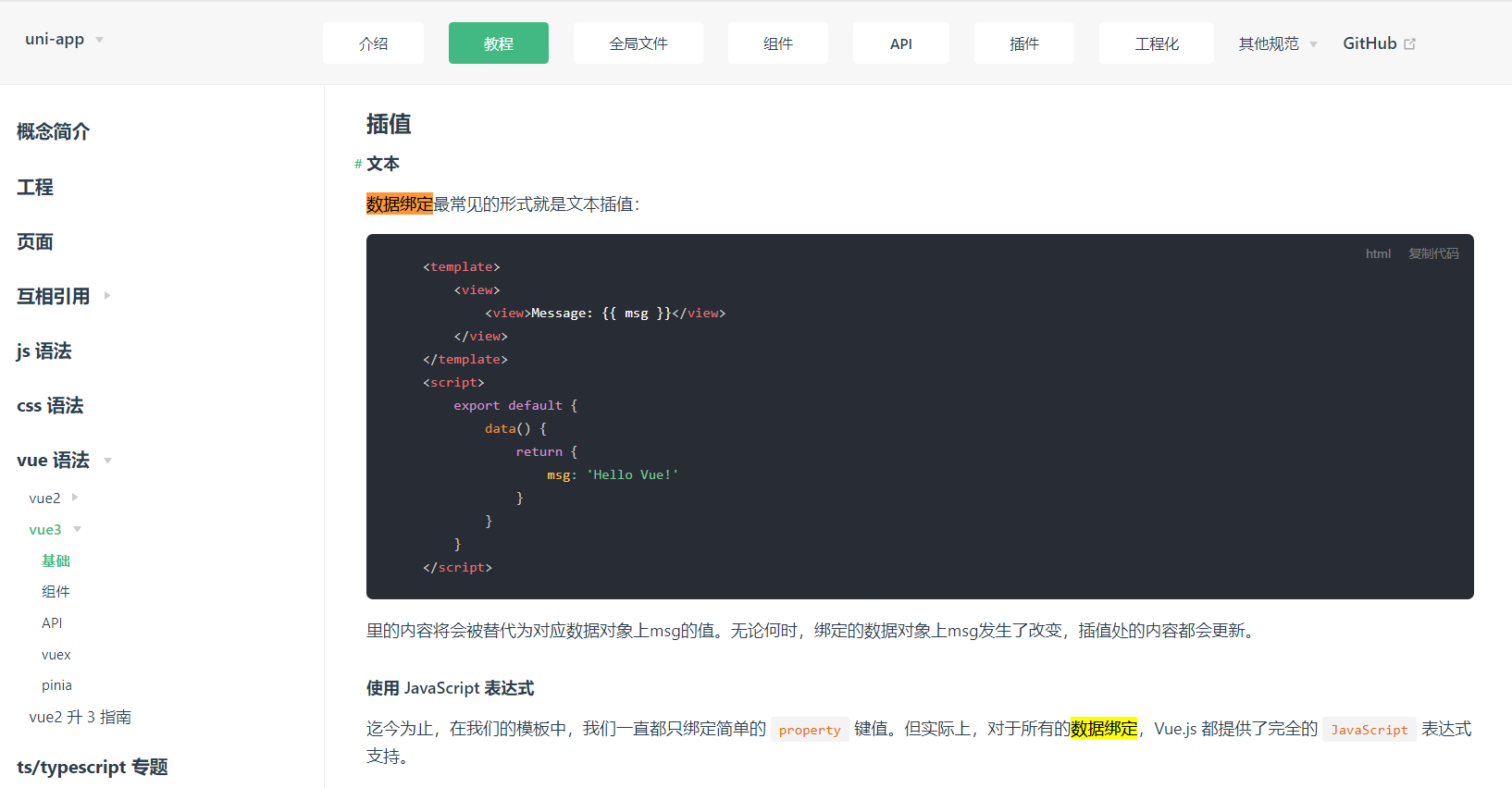Viewport: 1512px width, 788px height.
Task: Expand the 互相引用 arrow
Action: pyautogui.click(x=107, y=296)
